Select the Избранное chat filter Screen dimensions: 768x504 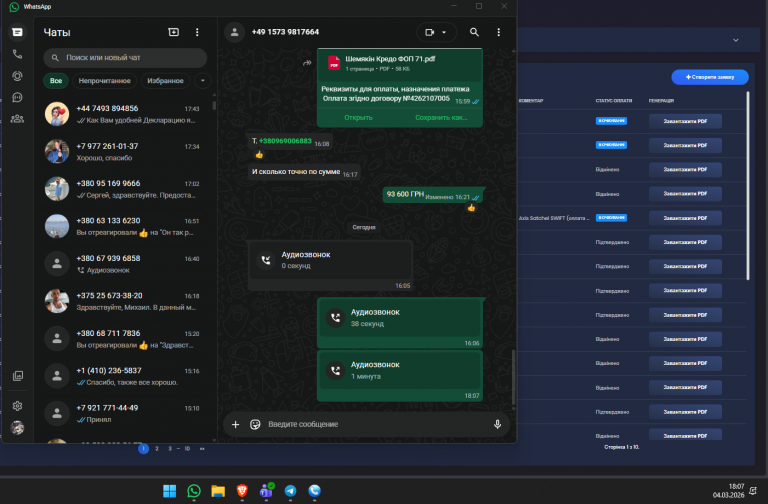pos(165,81)
